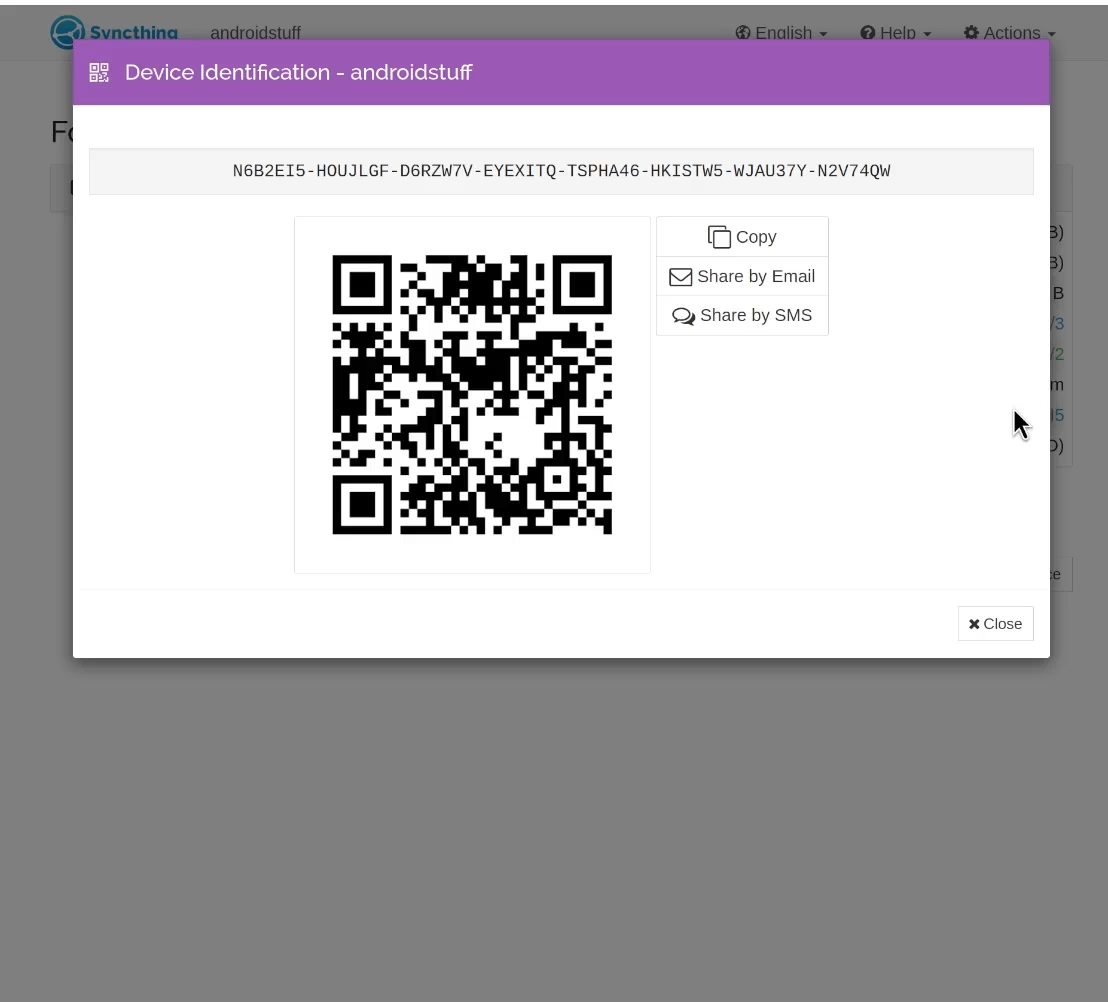Image resolution: width=1108 pixels, height=1002 pixels.
Task: Share device ID by SMS
Action: pos(742,315)
